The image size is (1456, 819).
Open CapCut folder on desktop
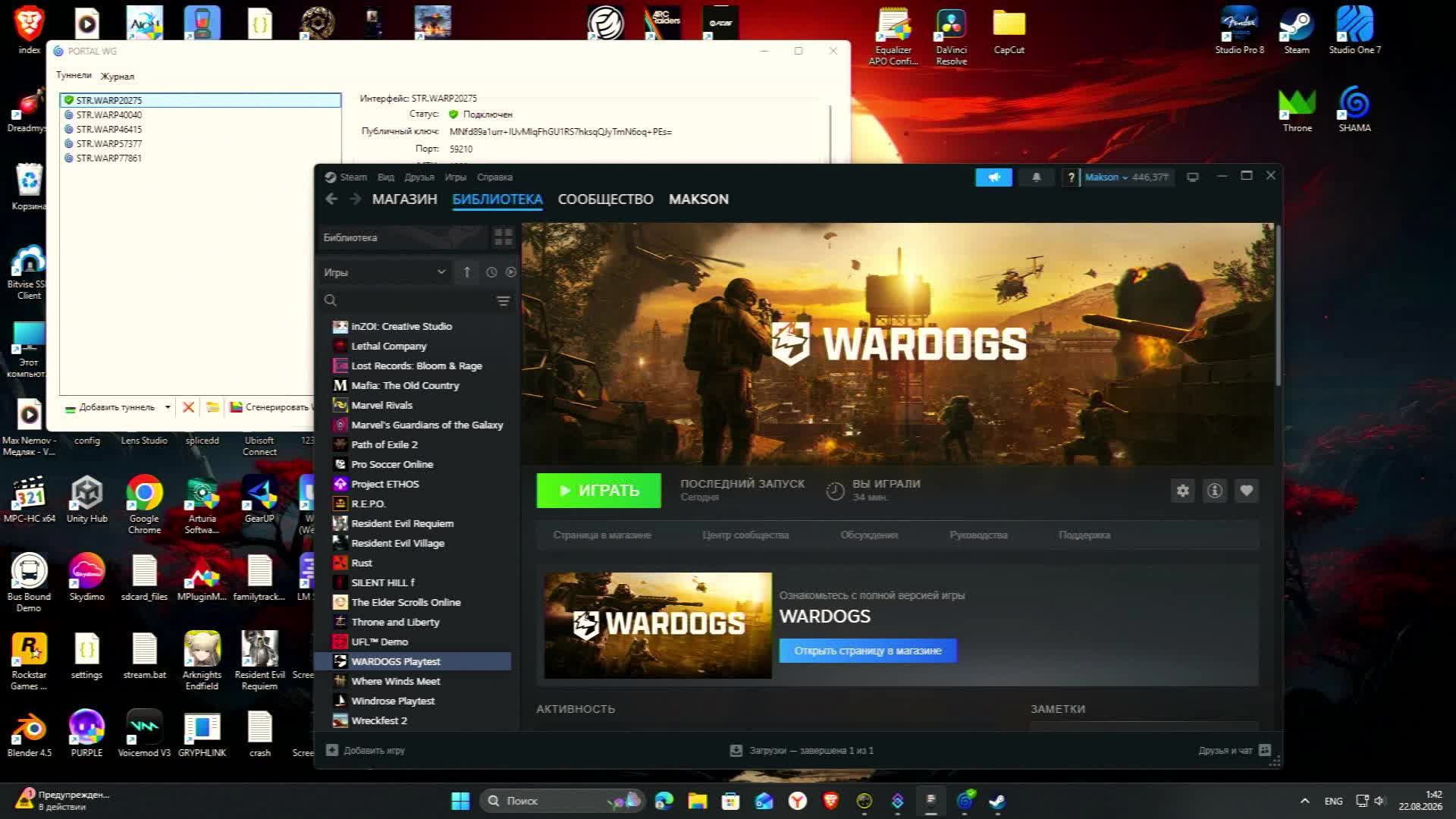(x=1009, y=30)
